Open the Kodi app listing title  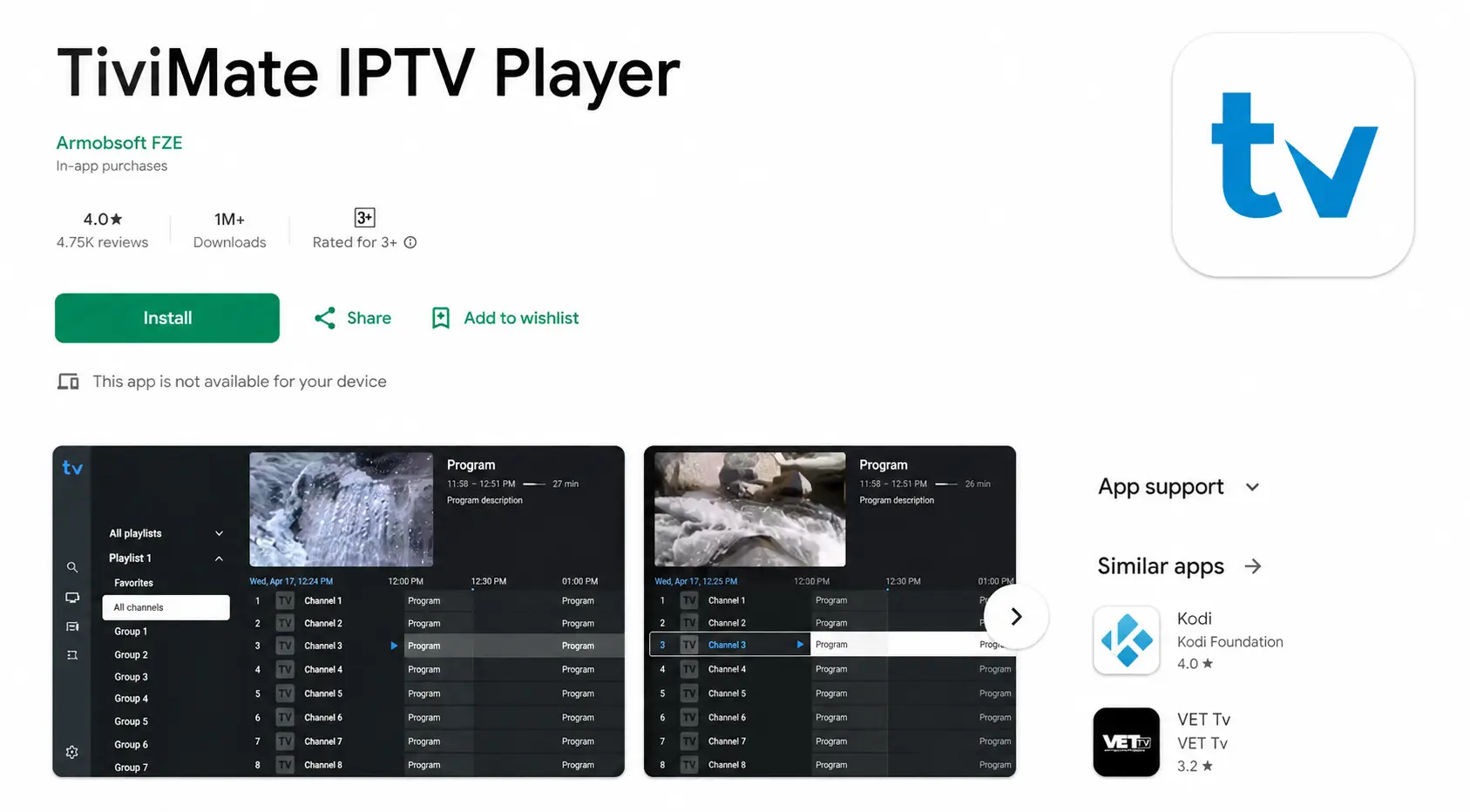(1195, 619)
